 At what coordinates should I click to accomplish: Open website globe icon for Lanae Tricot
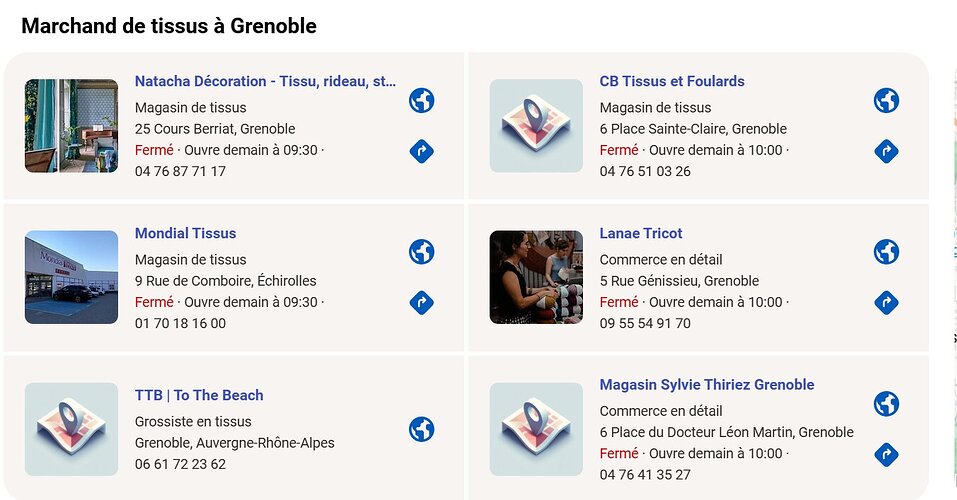click(886, 252)
